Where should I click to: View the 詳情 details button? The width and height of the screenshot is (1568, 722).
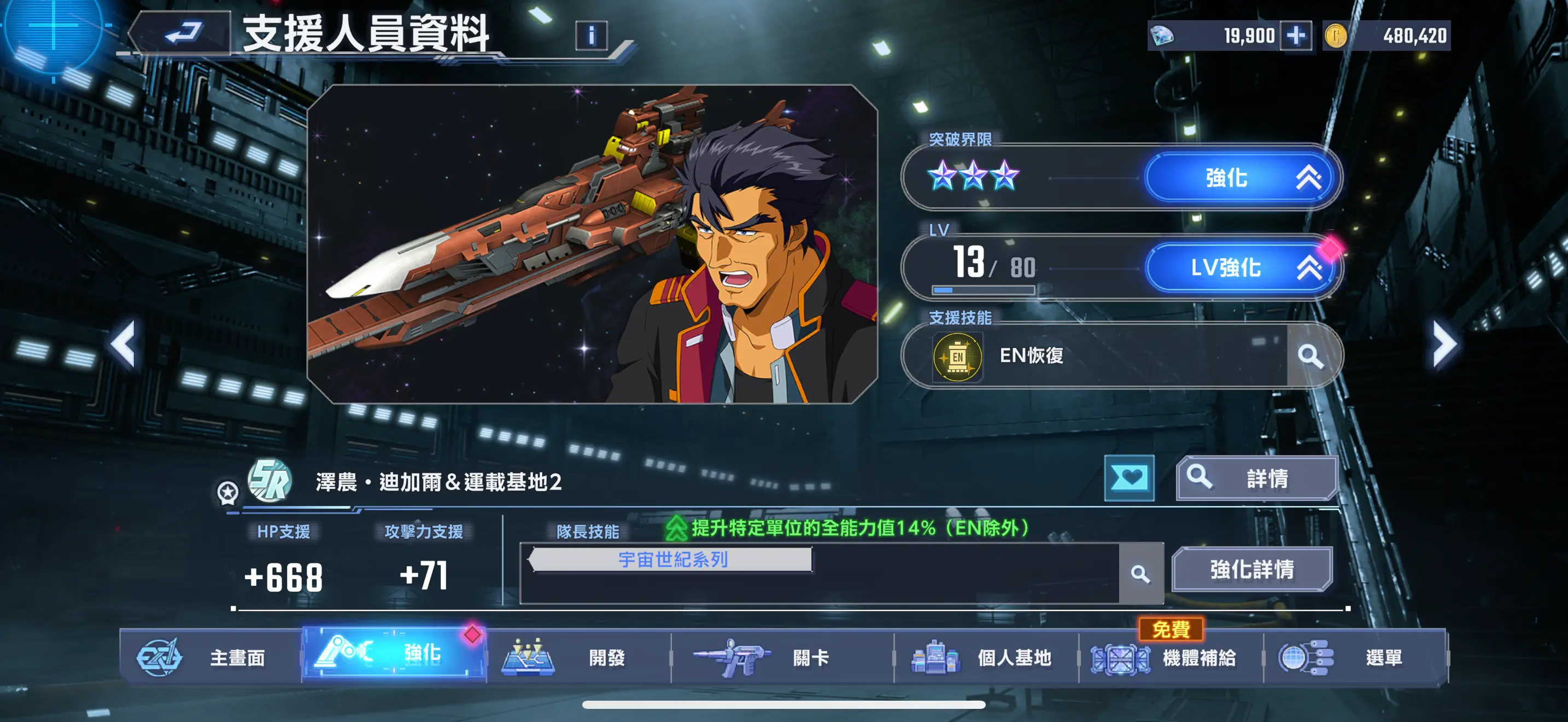1257,478
